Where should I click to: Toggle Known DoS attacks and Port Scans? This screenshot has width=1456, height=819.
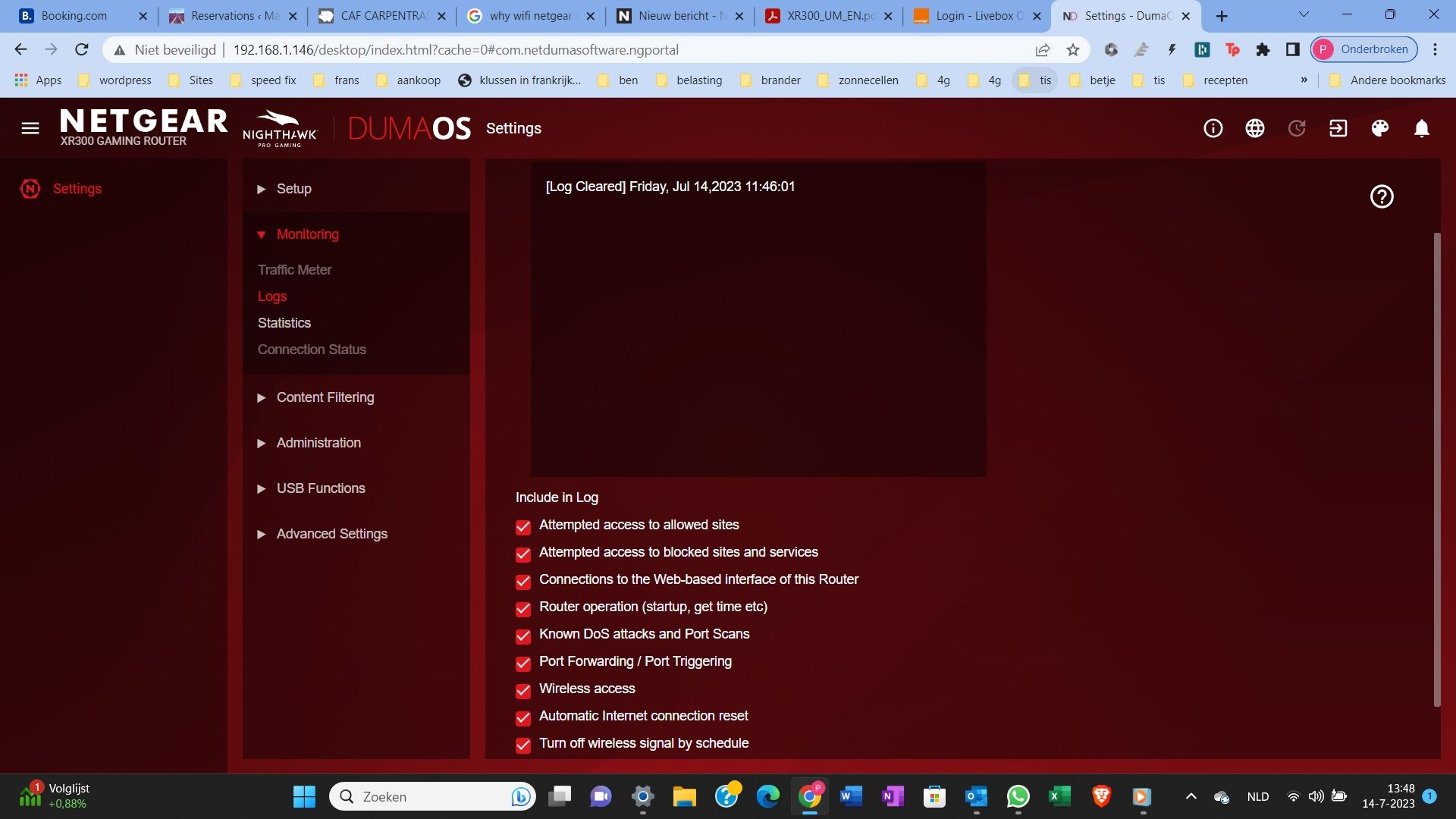523,636
